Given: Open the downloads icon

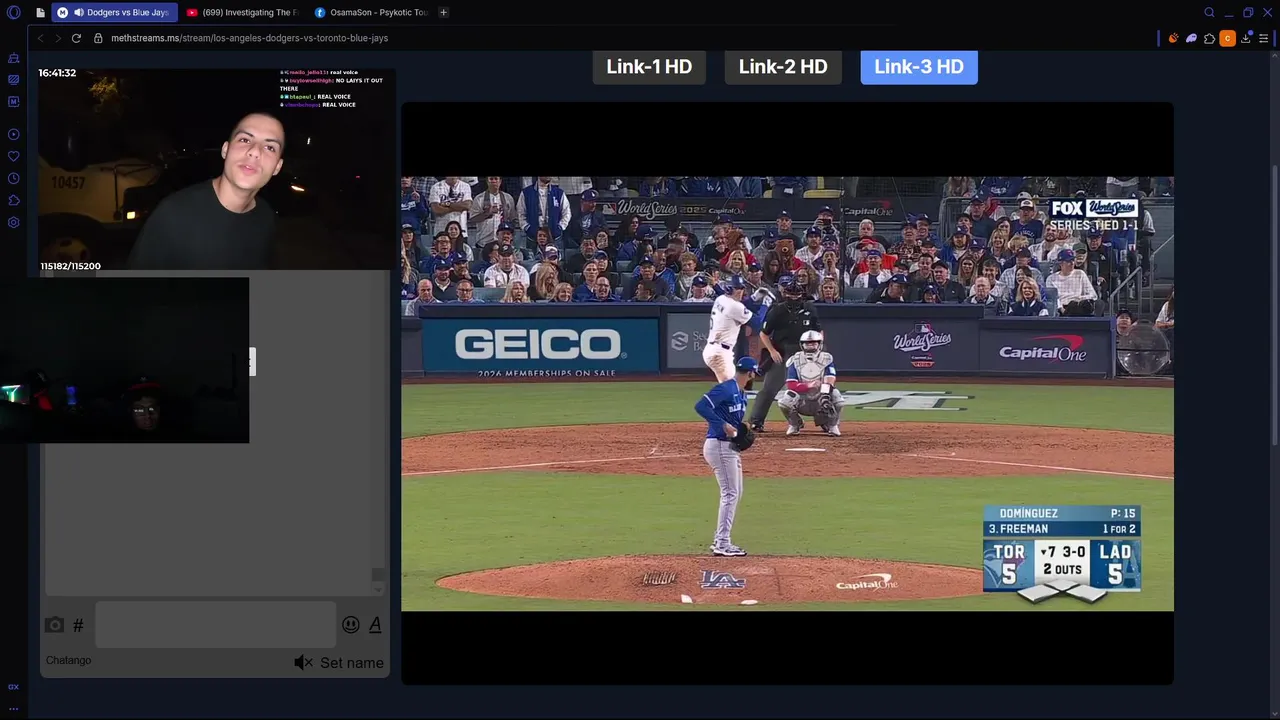Looking at the screenshot, I should click(1246, 38).
